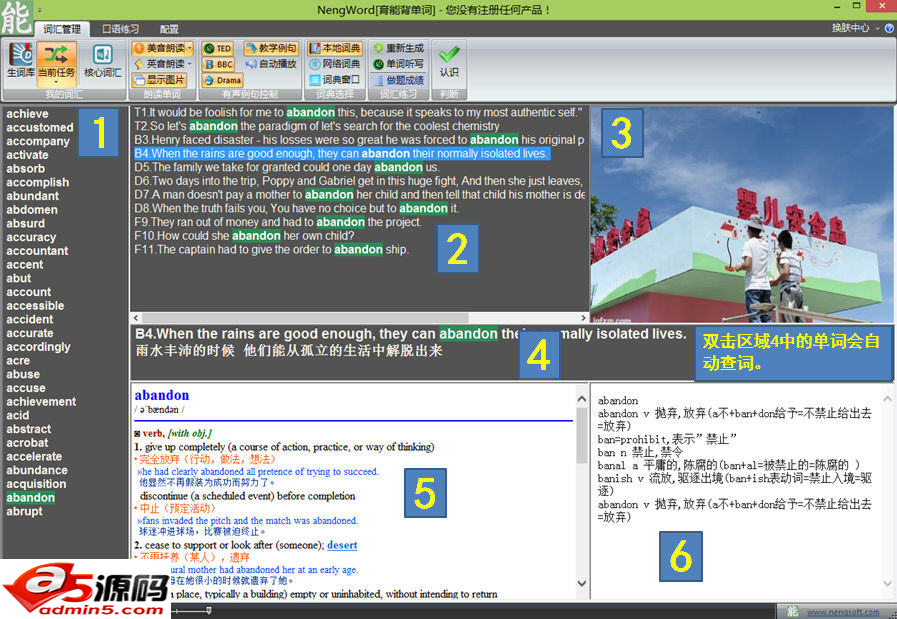Toggle BBC example sentences
The height and width of the screenshot is (619, 897).
[218, 64]
